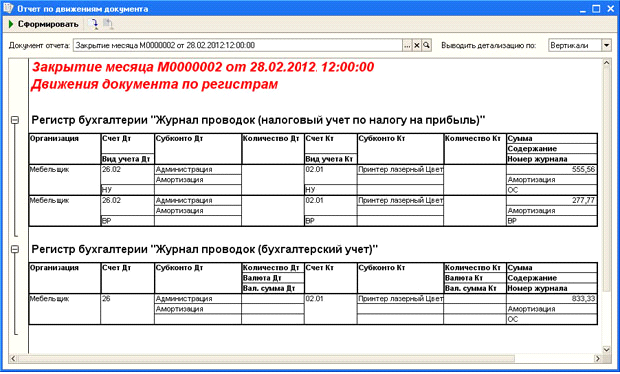Click the horizontal scrollbar right arrow
The image size is (620, 374).
(597, 359)
